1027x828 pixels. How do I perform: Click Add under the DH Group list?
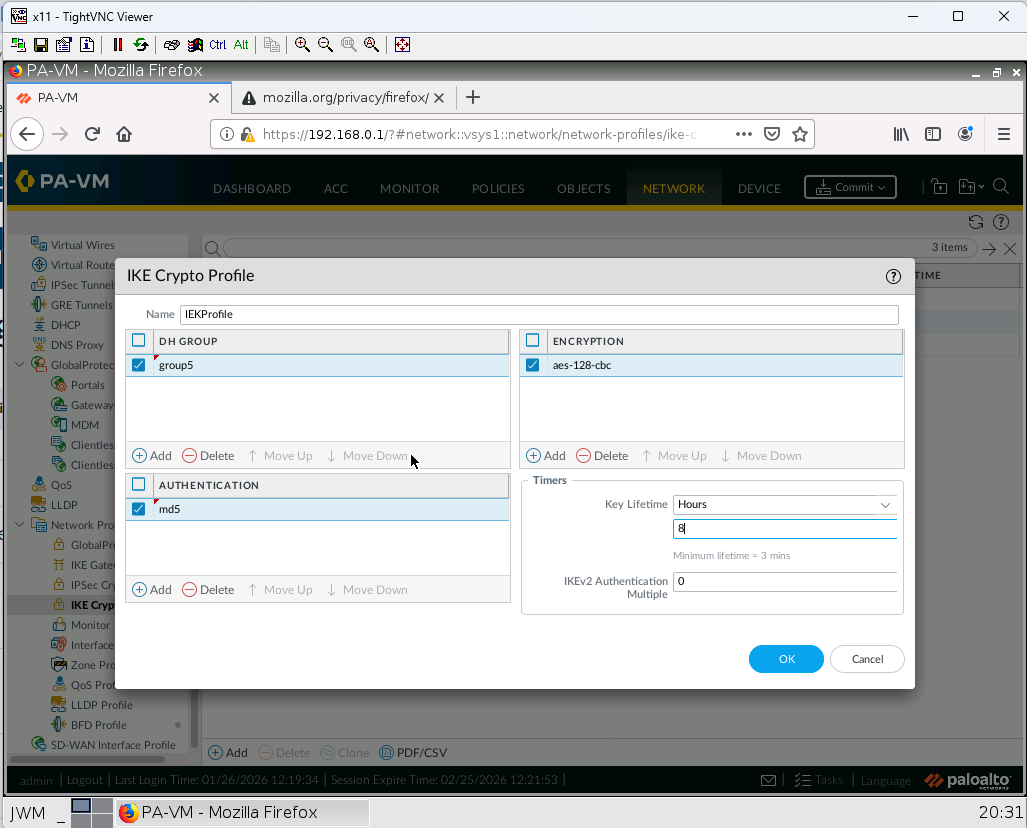[152, 456]
